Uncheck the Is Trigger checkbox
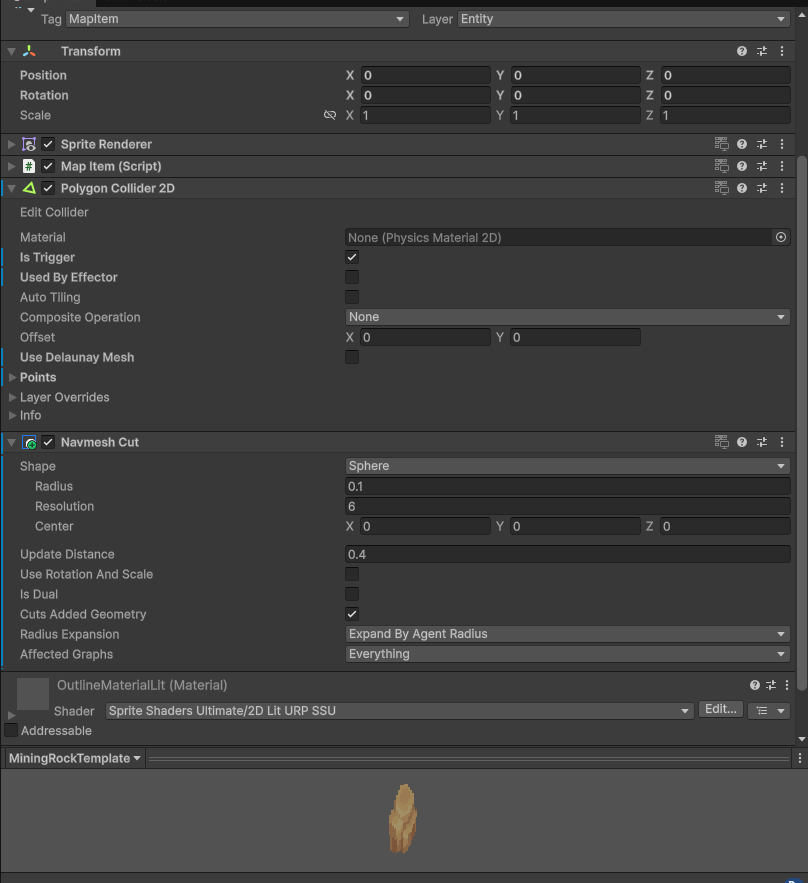This screenshot has height=883, width=808. 352,257
